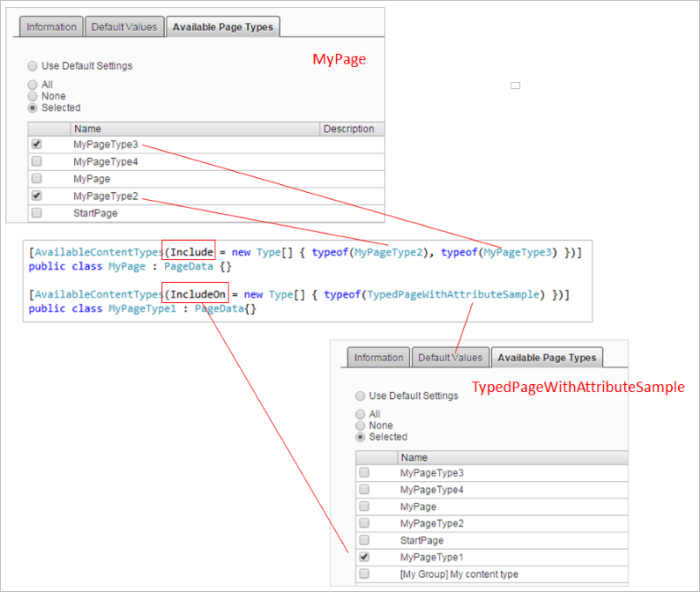Open Information tab in the top MyPage panel
This screenshot has height=592, width=700.
pyautogui.click(x=51, y=27)
